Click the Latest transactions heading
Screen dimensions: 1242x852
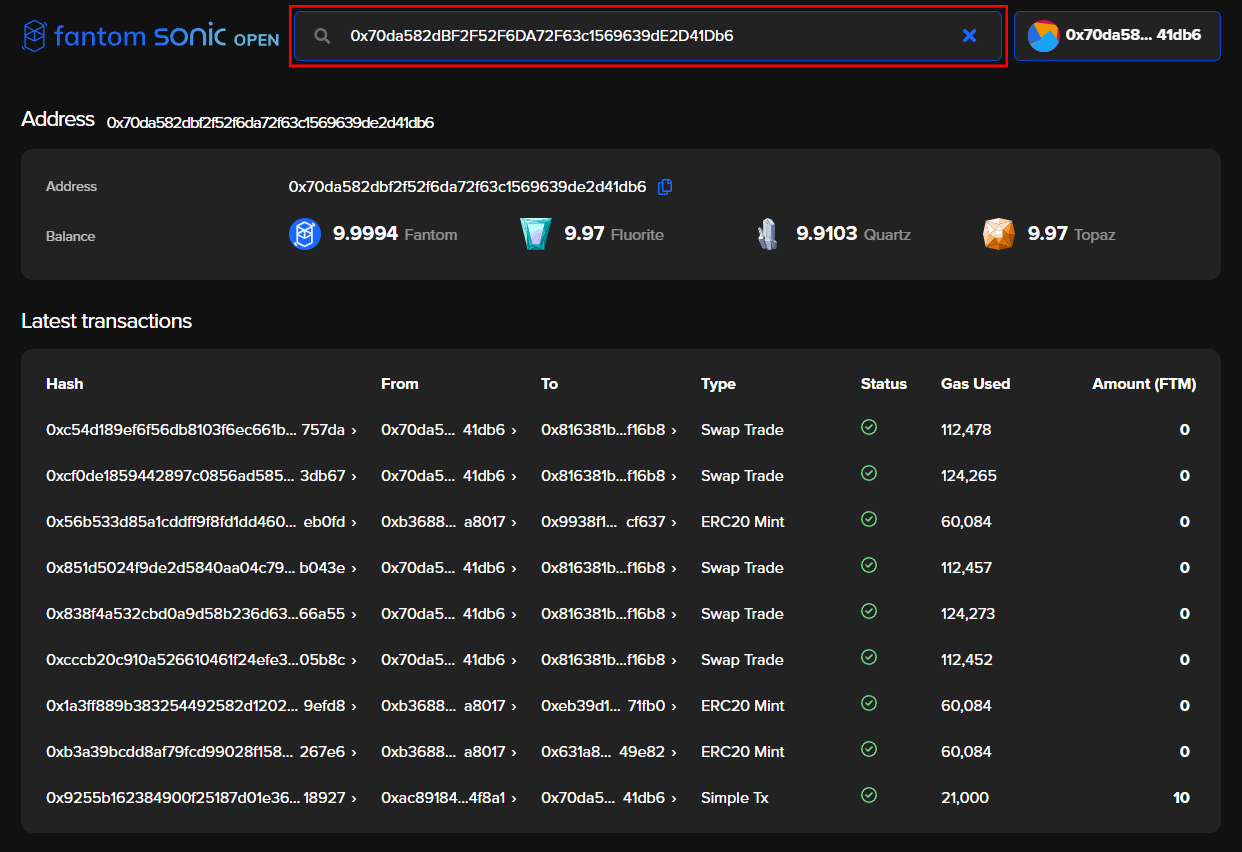107,321
